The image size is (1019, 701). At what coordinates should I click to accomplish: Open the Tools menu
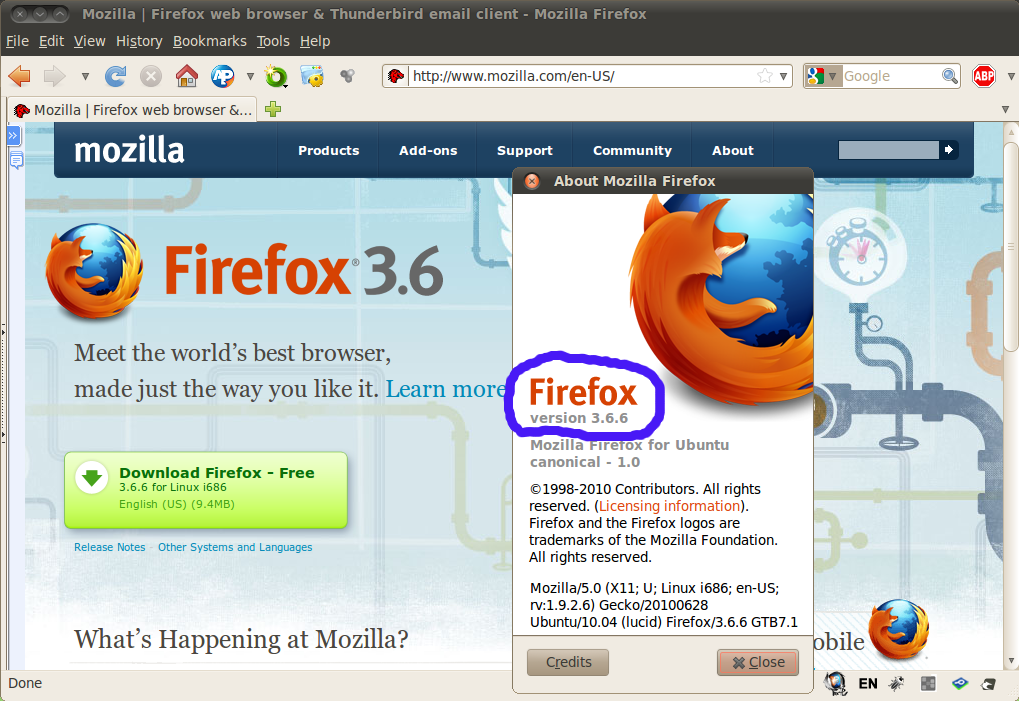click(x=273, y=41)
